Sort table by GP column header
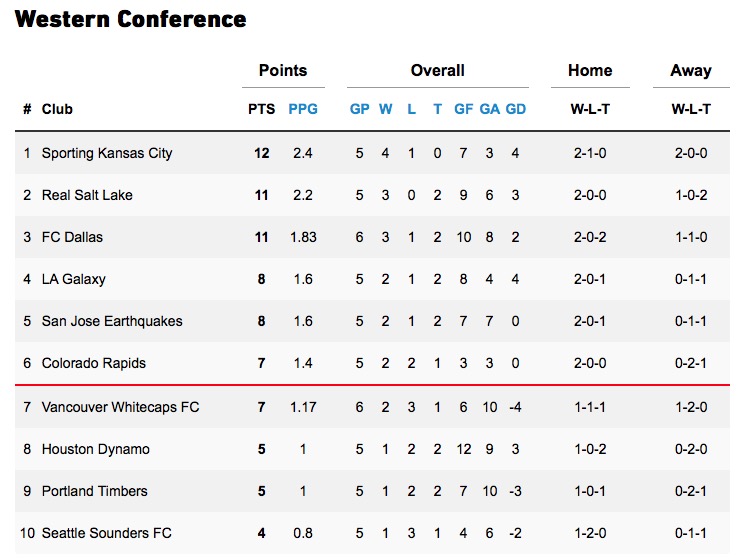This screenshot has height=559, width=741. coord(359,109)
